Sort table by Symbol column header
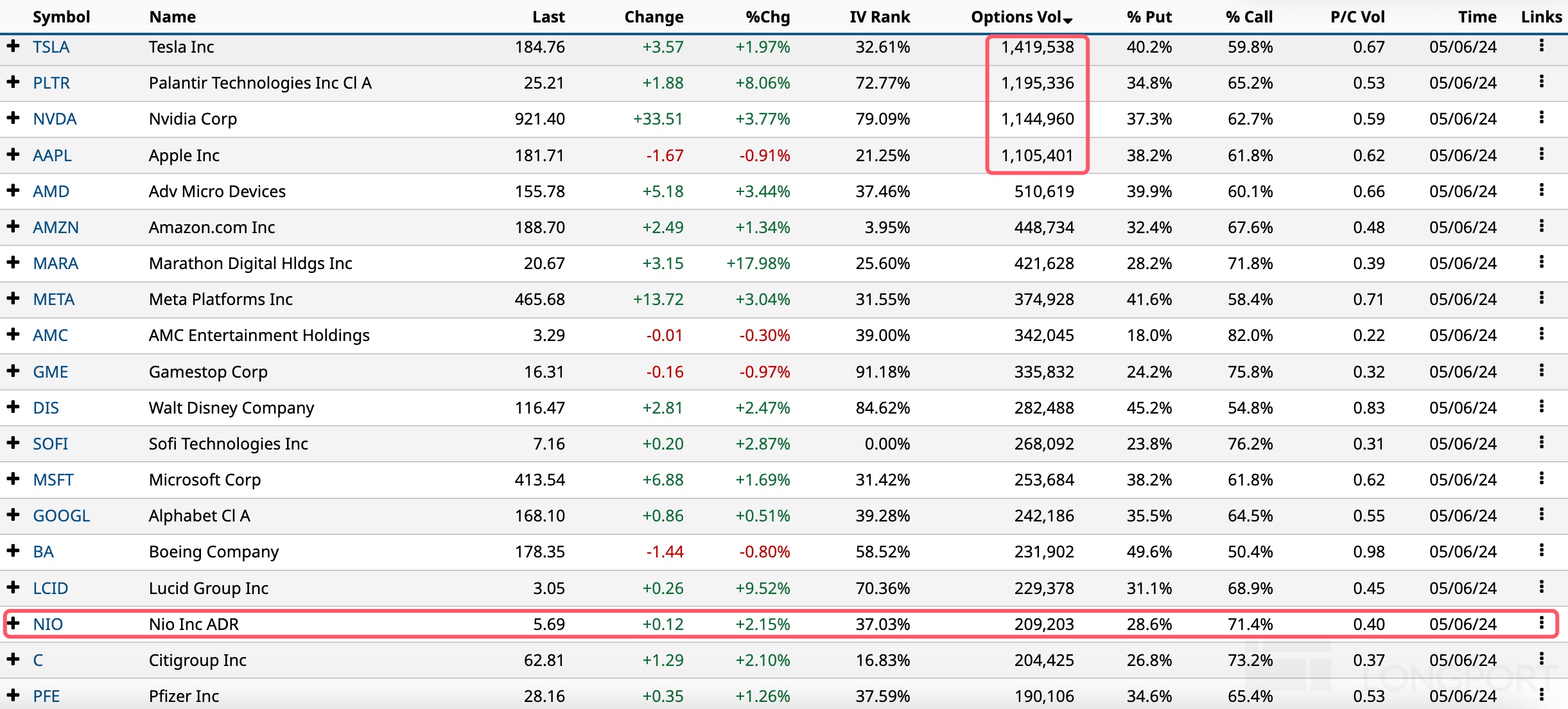This screenshot has height=709, width=1568. 61,17
